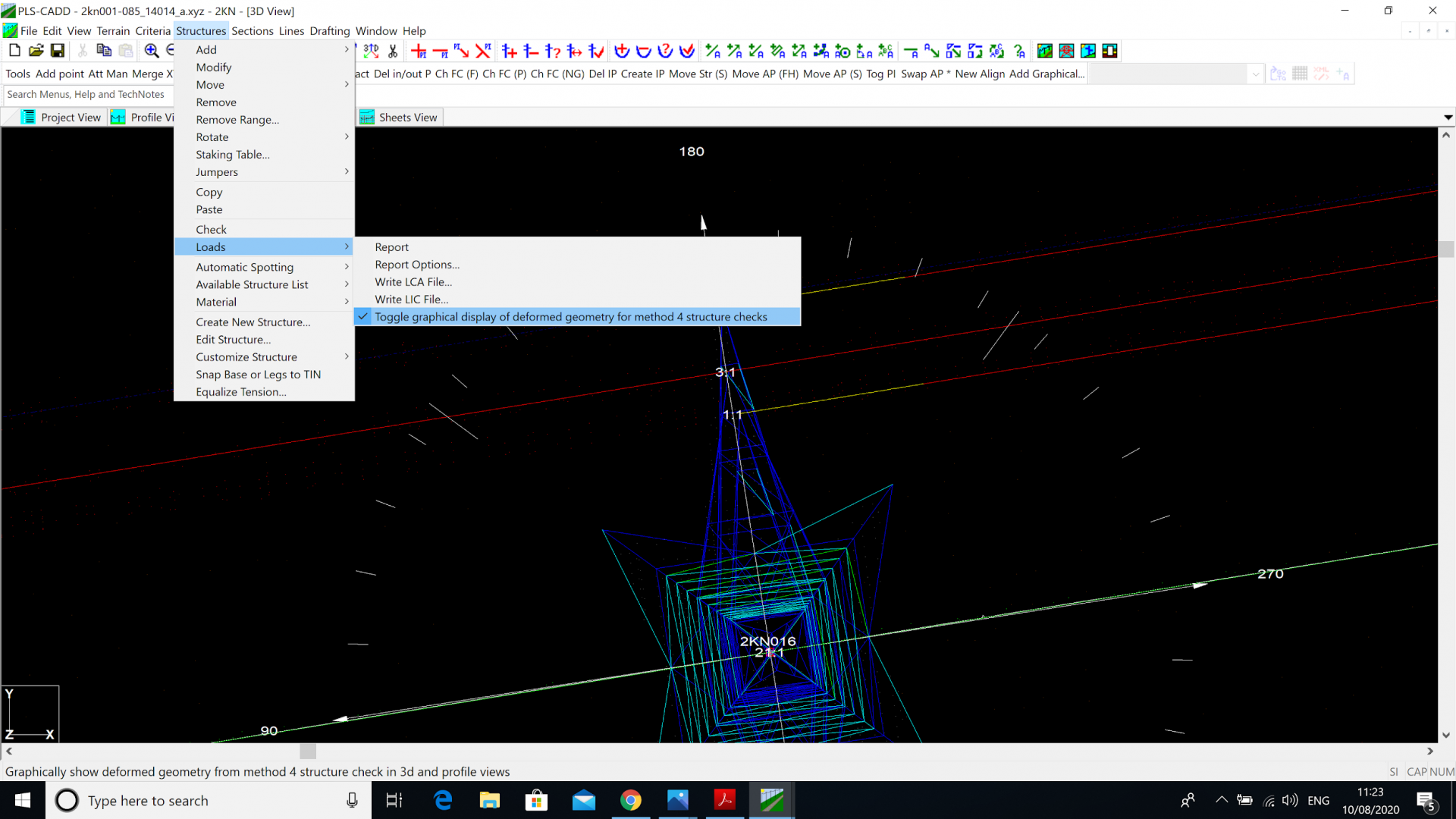Open the empty toolbar combo box dropdown
The height and width of the screenshot is (819, 1456).
click(1255, 74)
